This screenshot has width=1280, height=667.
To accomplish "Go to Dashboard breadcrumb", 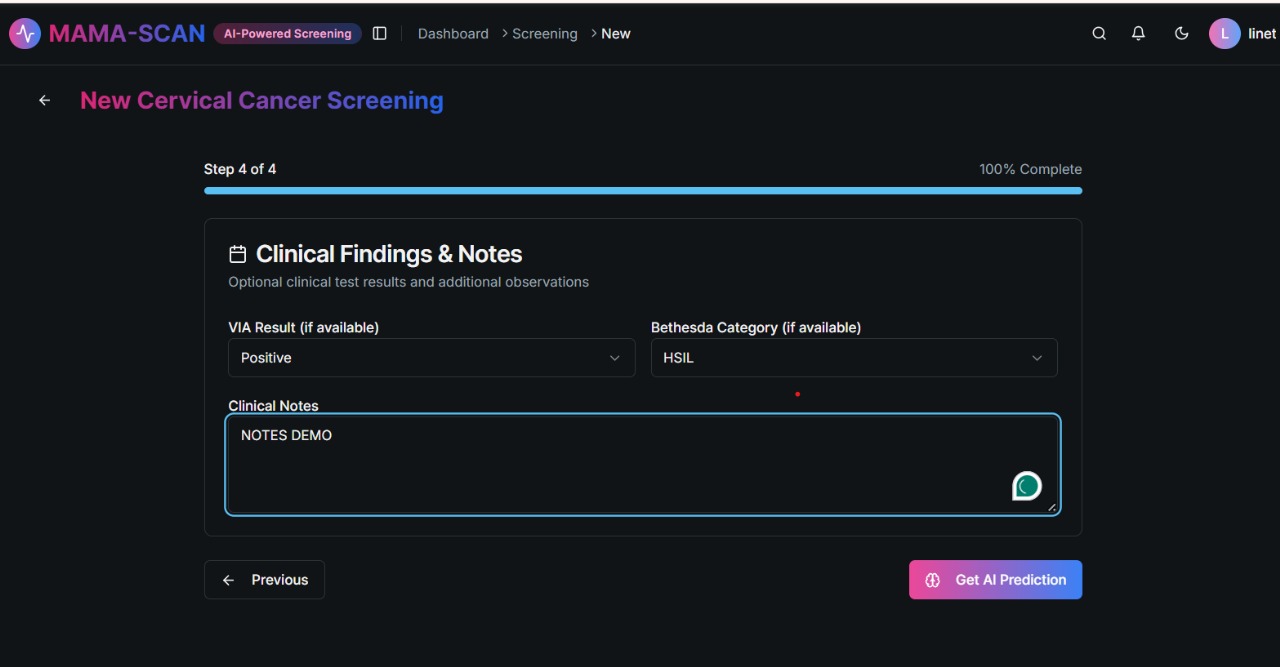I will coord(453,33).
